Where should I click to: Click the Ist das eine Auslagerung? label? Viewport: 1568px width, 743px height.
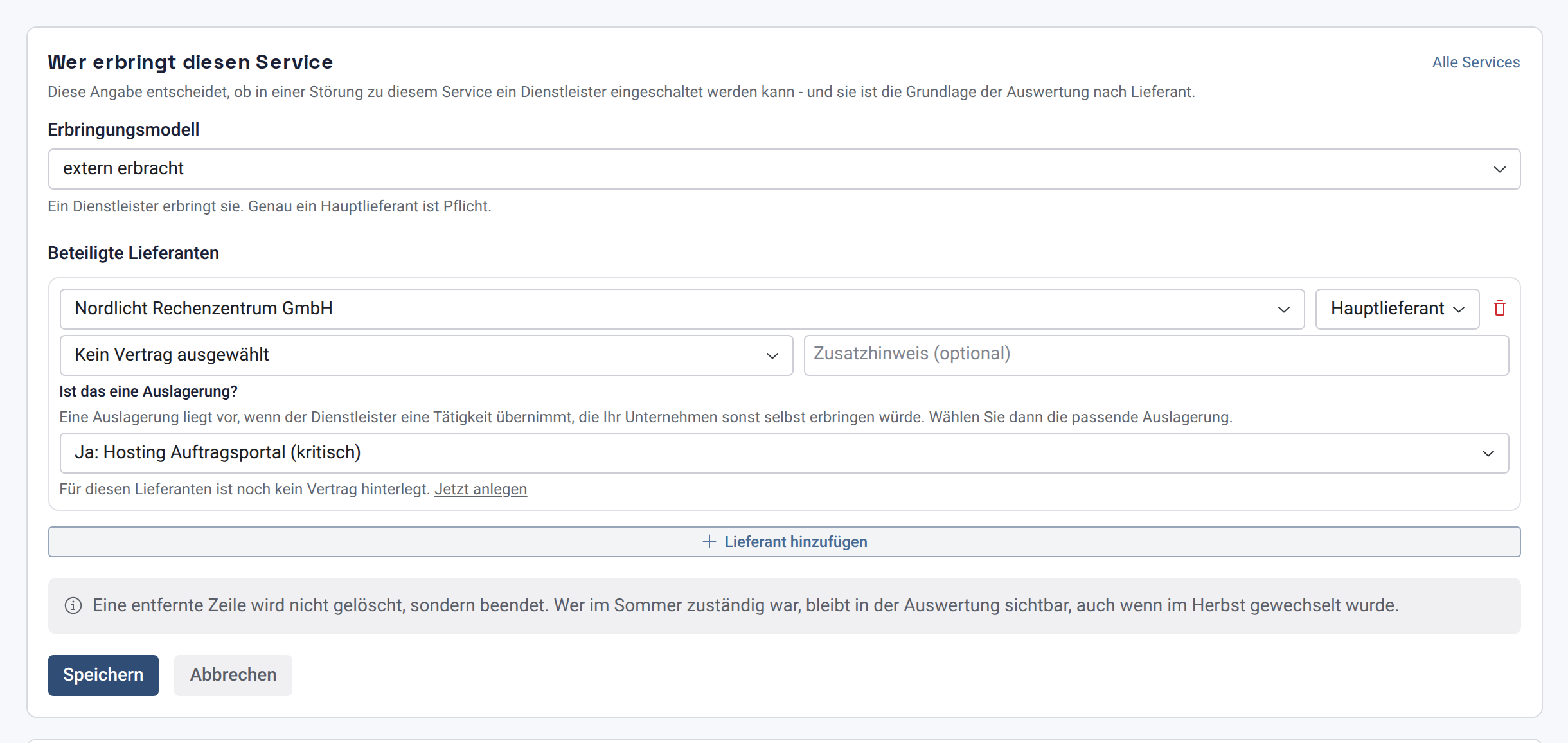(148, 391)
